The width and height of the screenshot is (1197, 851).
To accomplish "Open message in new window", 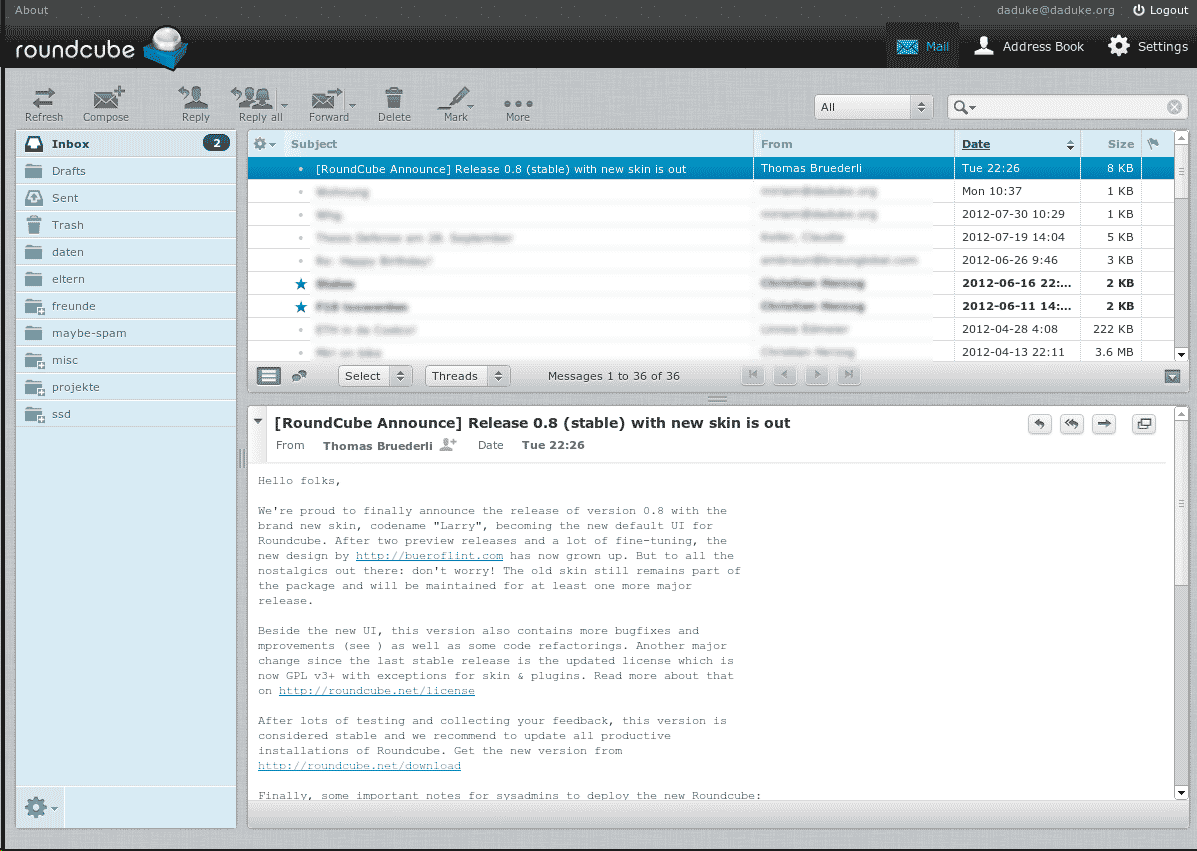I will (x=1144, y=424).
